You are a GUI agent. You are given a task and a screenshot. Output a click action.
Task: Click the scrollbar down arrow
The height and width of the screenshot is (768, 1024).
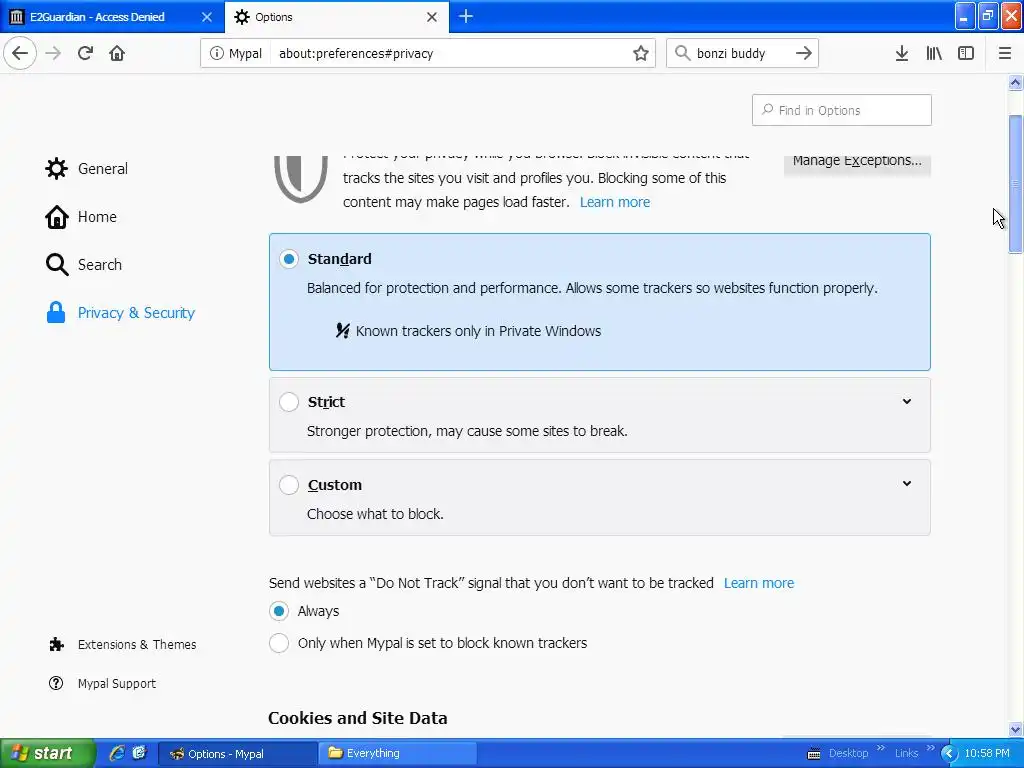(1016, 729)
